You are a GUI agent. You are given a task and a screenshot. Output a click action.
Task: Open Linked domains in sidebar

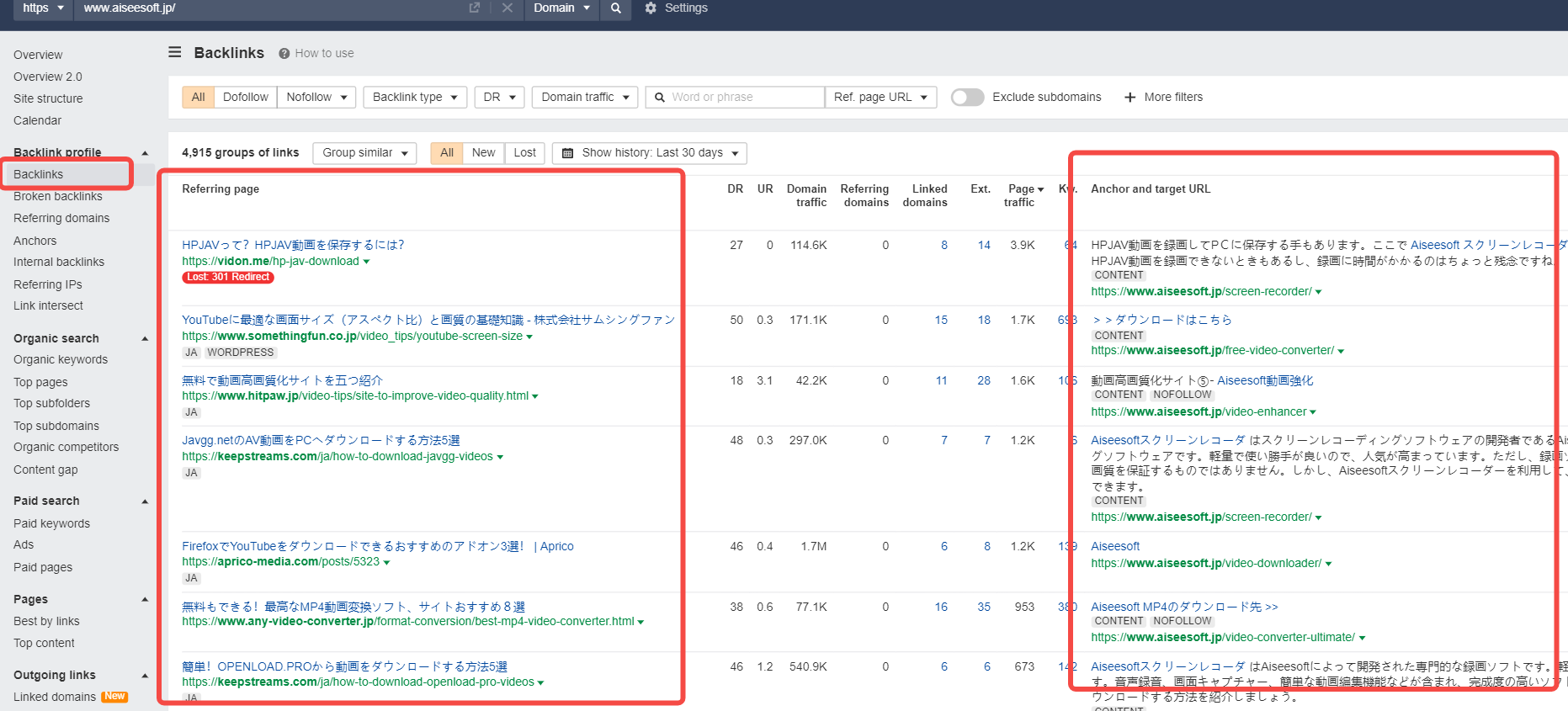pos(55,697)
